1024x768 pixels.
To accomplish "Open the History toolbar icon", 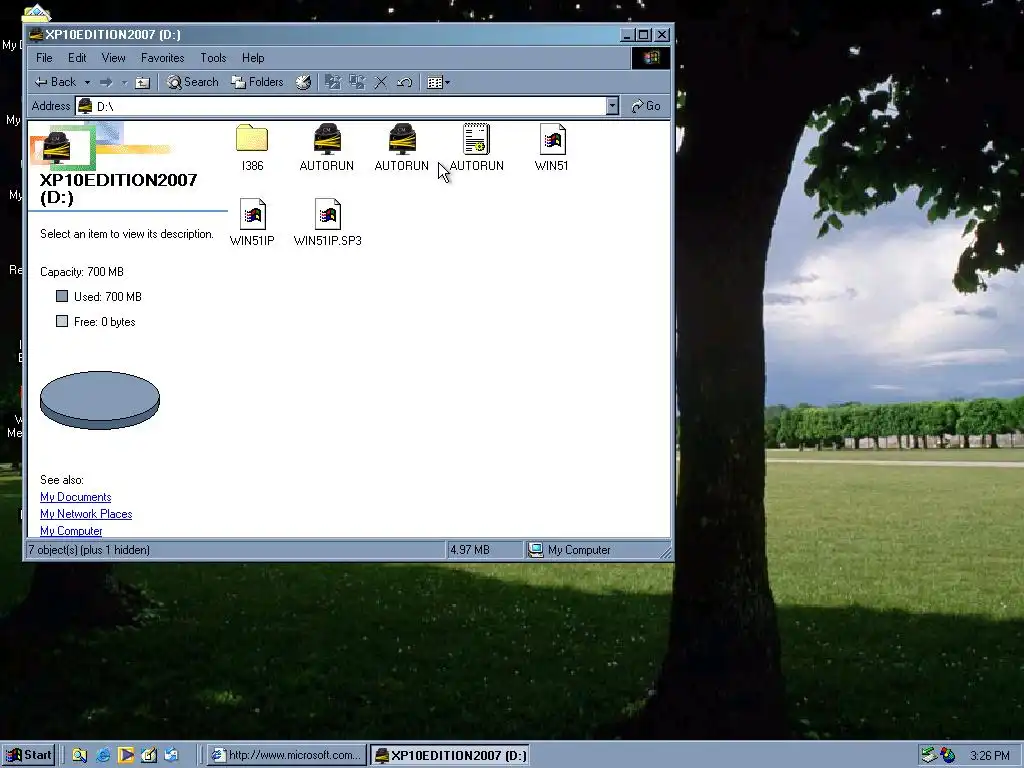I will [x=303, y=82].
